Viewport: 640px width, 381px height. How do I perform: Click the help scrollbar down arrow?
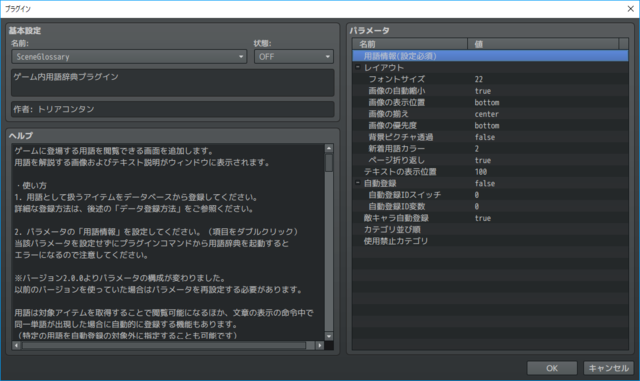click(329, 336)
